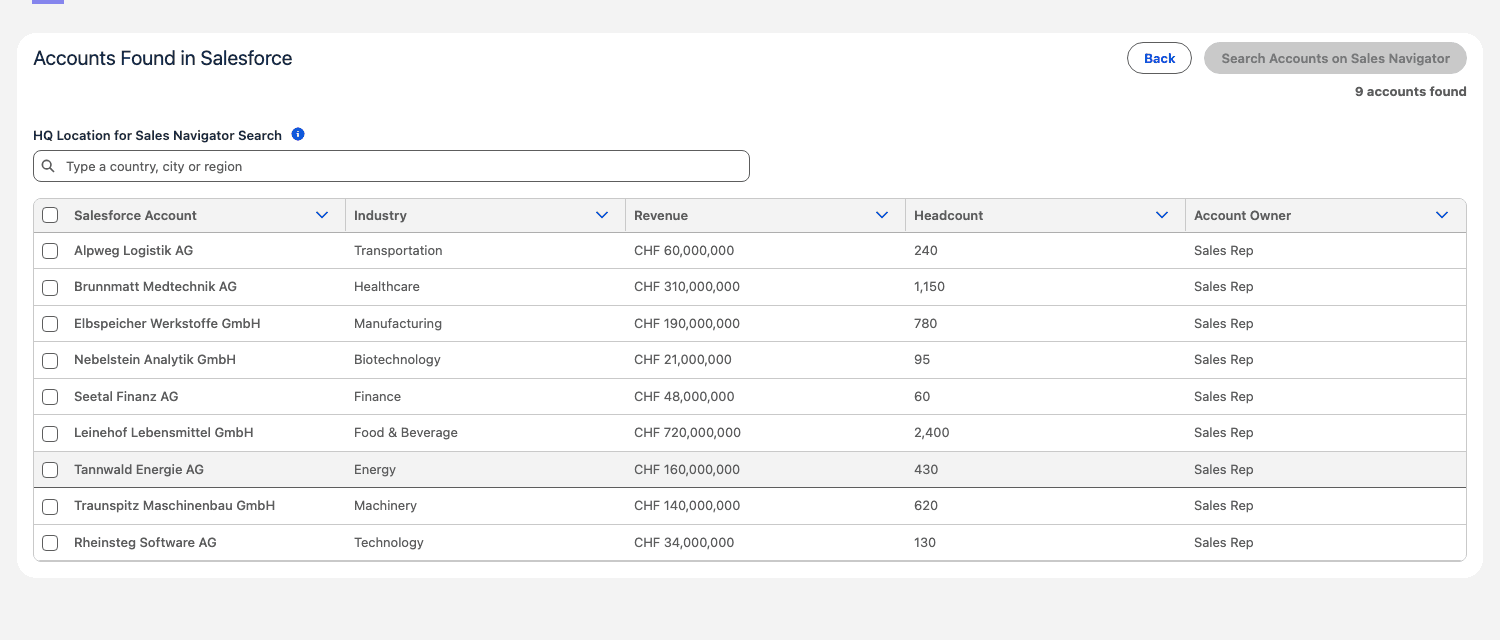Click the Accounts Found in Salesforce heading
This screenshot has width=1500, height=640.
(x=163, y=58)
